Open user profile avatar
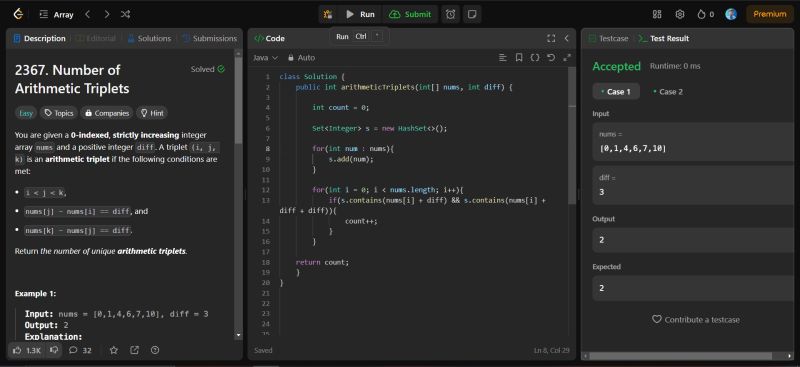800x367 pixels. [x=731, y=14]
